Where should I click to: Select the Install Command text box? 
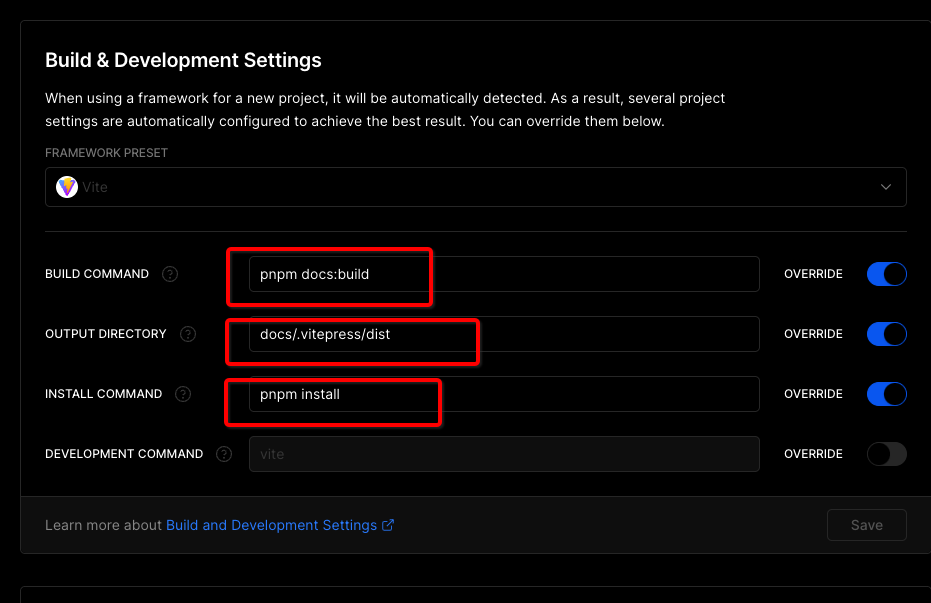[x=504, y=394]
